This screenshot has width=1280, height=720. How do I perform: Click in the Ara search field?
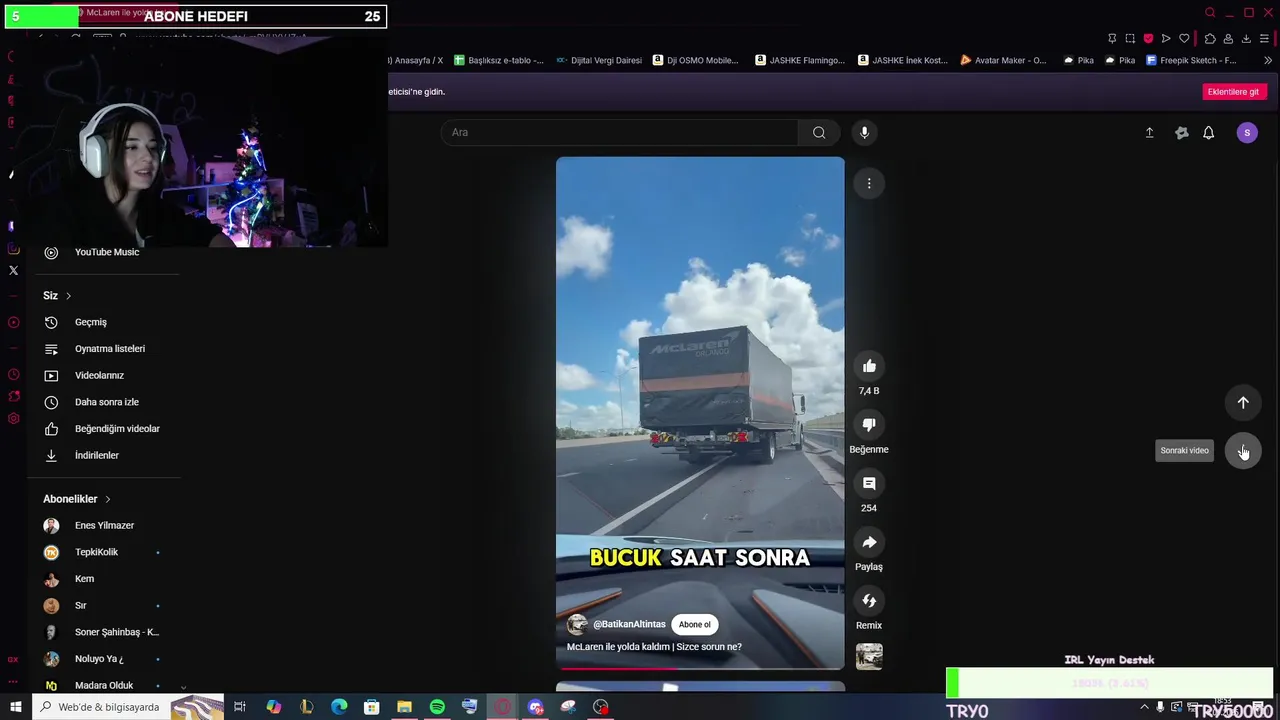tap(620, 132)
